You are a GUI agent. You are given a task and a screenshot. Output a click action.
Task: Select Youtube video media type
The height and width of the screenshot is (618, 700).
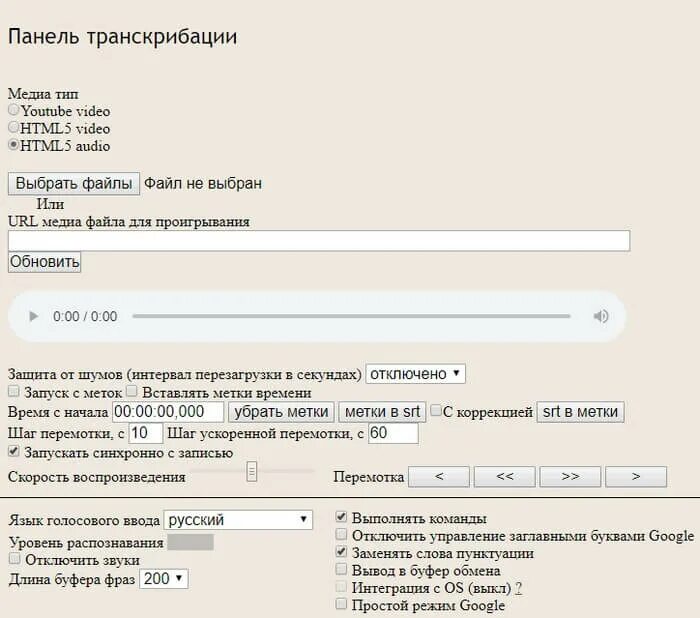tap(14, 110)
